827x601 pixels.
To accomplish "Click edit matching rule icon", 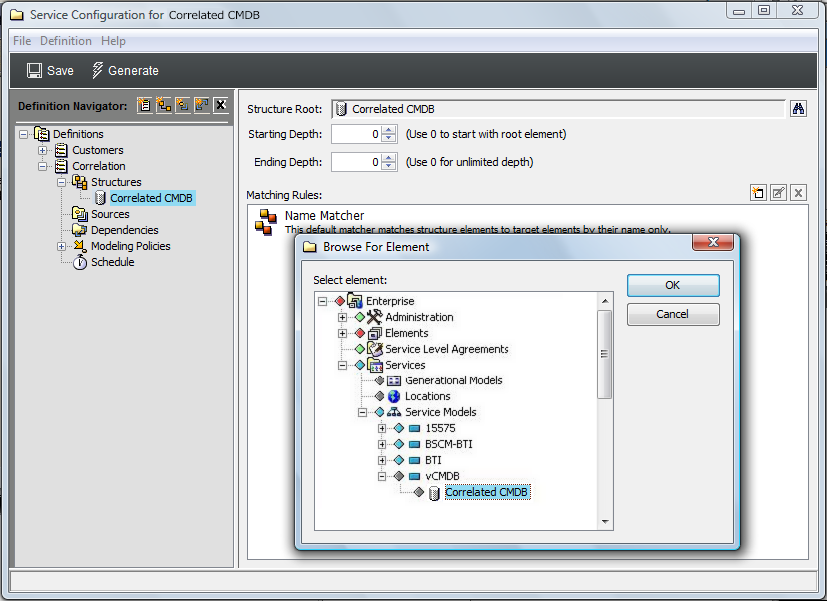I will pyautogui.click(x=778, y=192).
